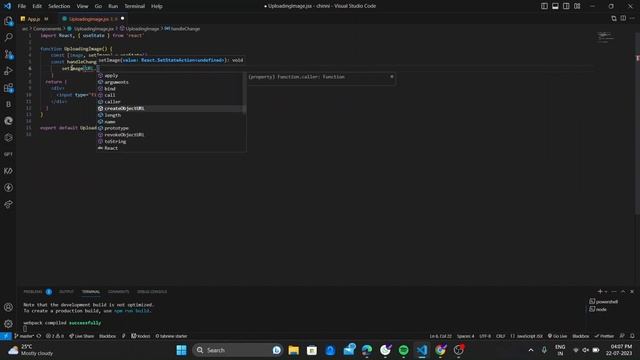
Task: Open the Edge tools sidebar icon
Action: click(x=8, y=121)
